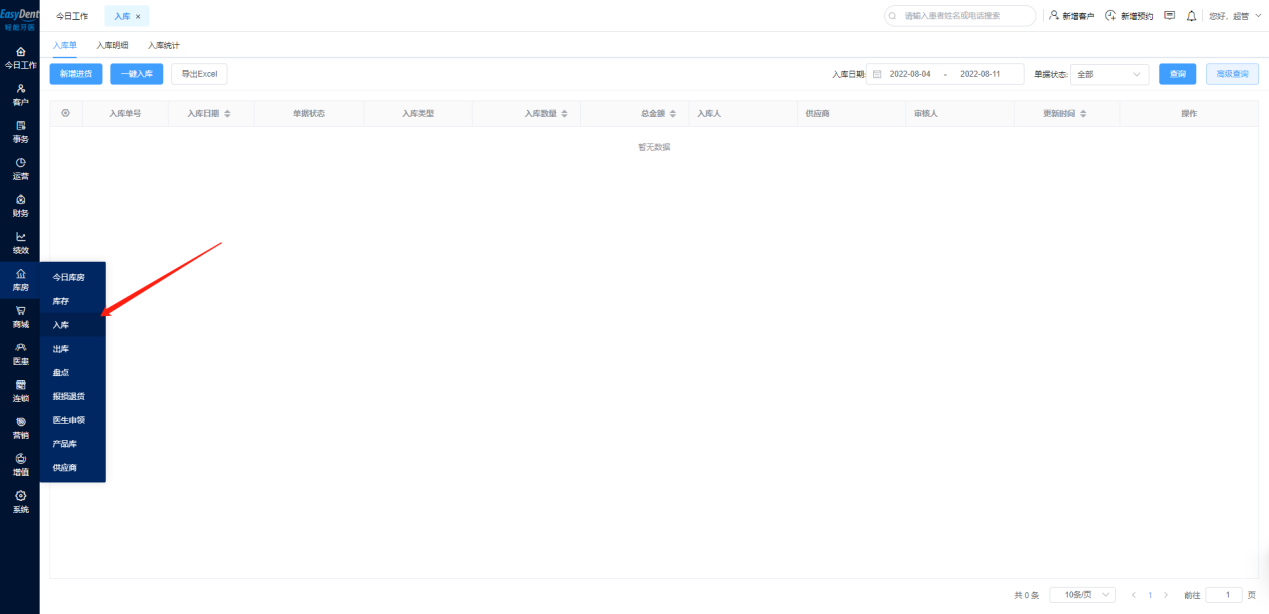Image resolution: width=1269 pixels, height=614 pixels.
Task: Choose 产品库 in the submenu
Action: [x=73, y=444]
